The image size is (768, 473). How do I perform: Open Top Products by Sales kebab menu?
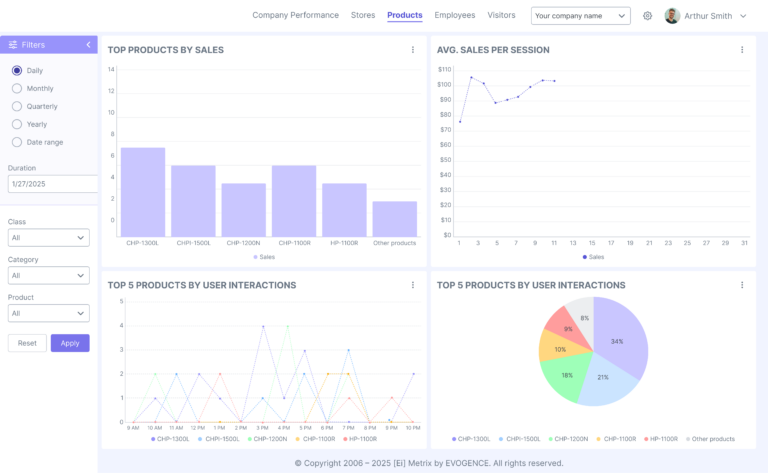pyautogui.click(x=413, y=50)
